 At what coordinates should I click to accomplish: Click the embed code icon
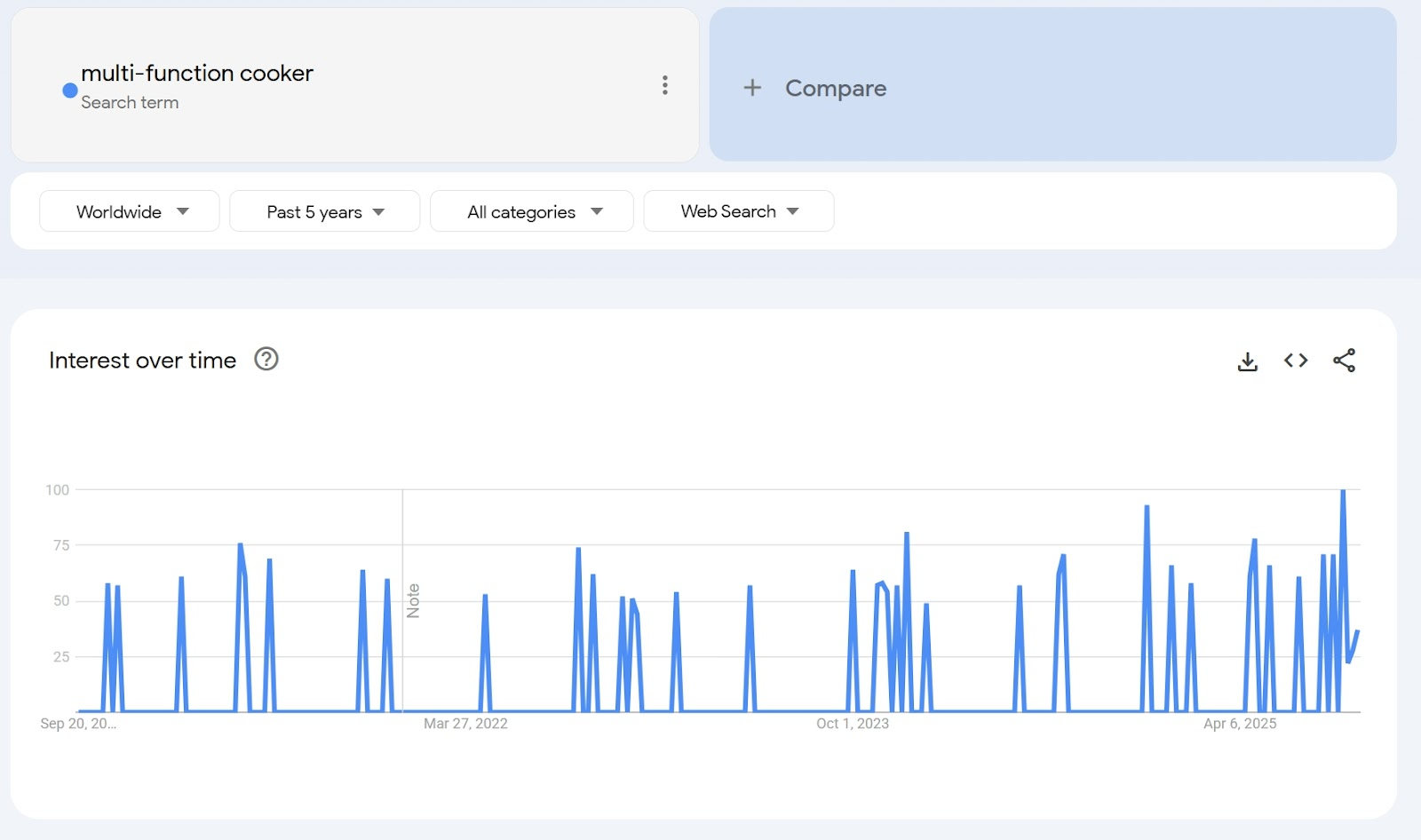click(x=1296, y=361)
